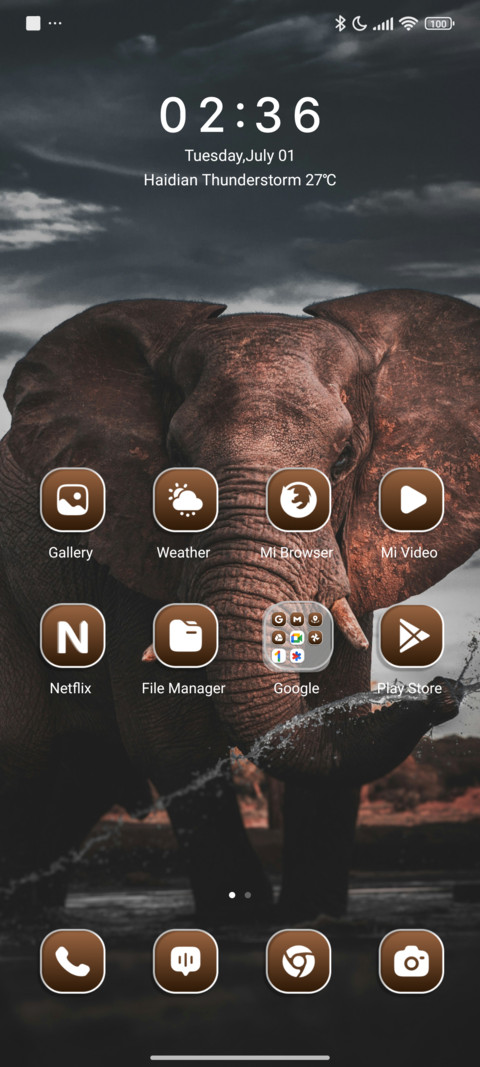Tap the Mi Video label text

[409, 553]
